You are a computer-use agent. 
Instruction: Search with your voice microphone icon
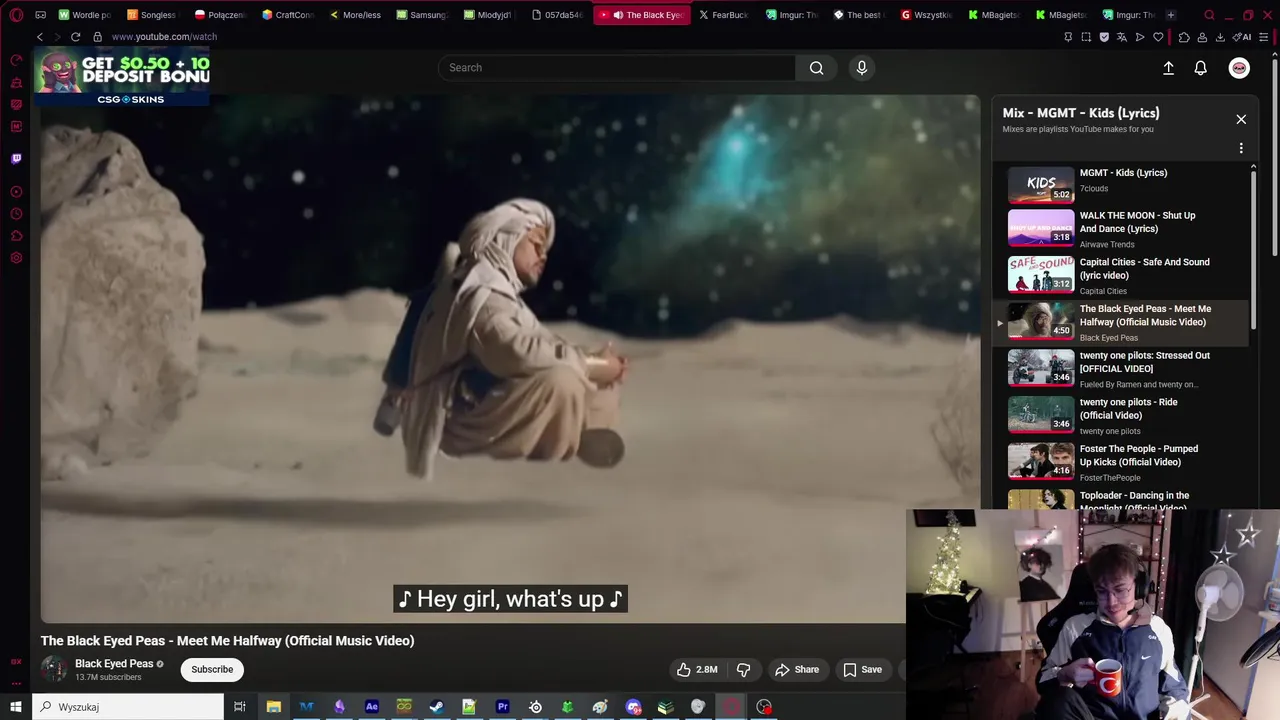[x=862, y=68]
